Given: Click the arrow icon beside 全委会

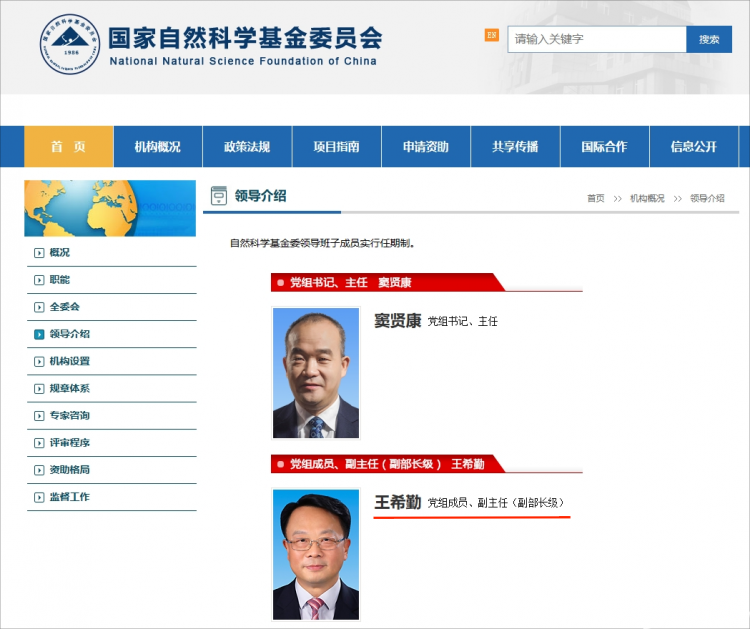Looking at the screenshot, I should [39, 307].
